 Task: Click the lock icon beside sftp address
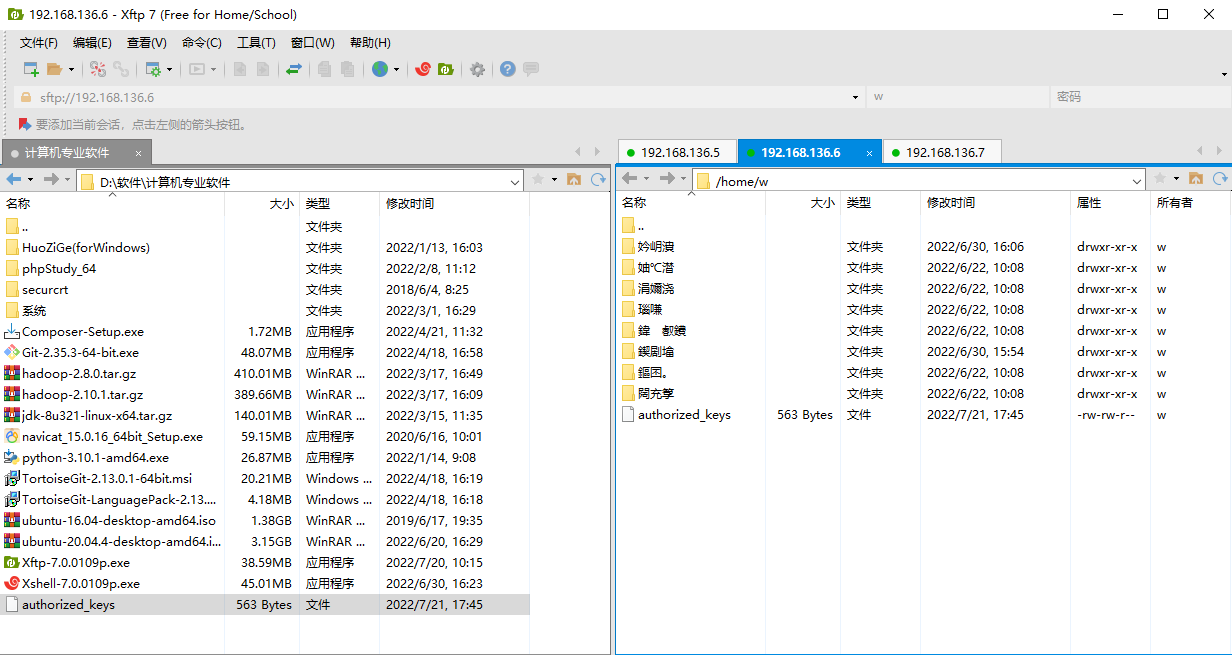26,97
